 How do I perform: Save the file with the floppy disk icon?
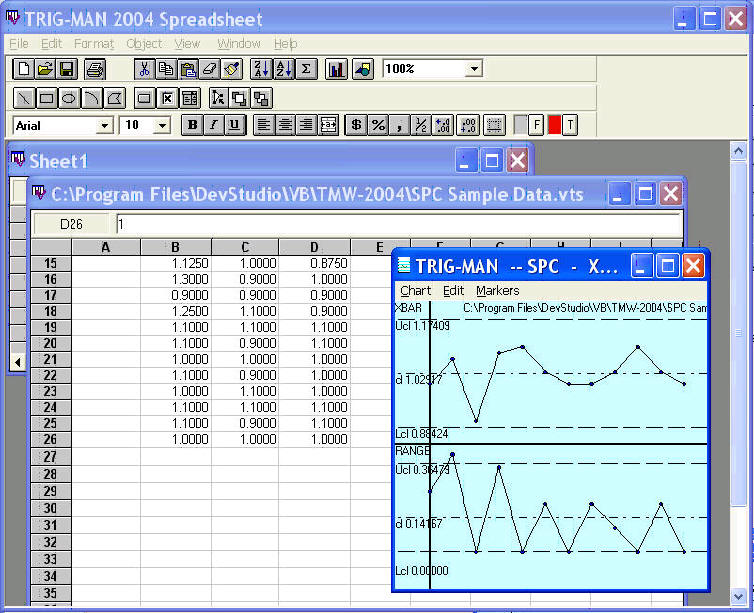coord(67,69)
